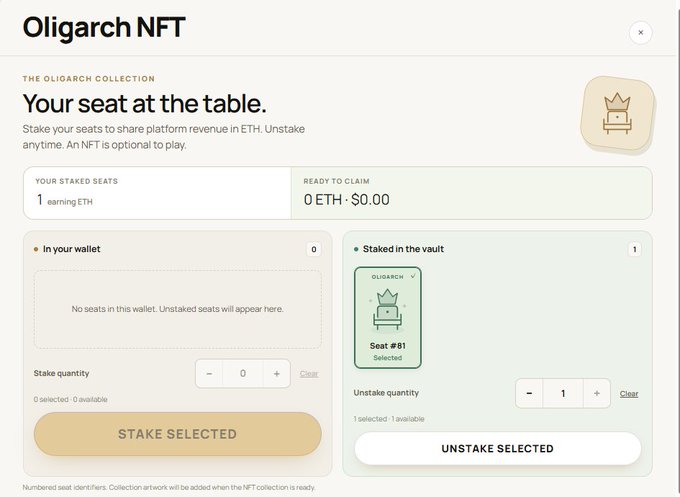Viewport: 680px width, 497px height.
Task: Click 'The Oligarch Collection' subtitle
Action: tap(88, 78)
